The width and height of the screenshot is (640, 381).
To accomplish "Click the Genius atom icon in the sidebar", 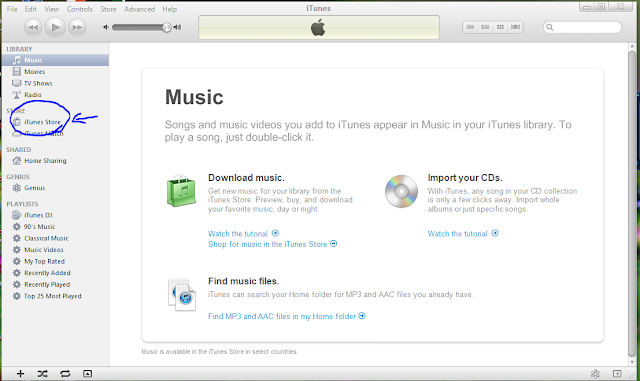I will click(x=16, y=188).
